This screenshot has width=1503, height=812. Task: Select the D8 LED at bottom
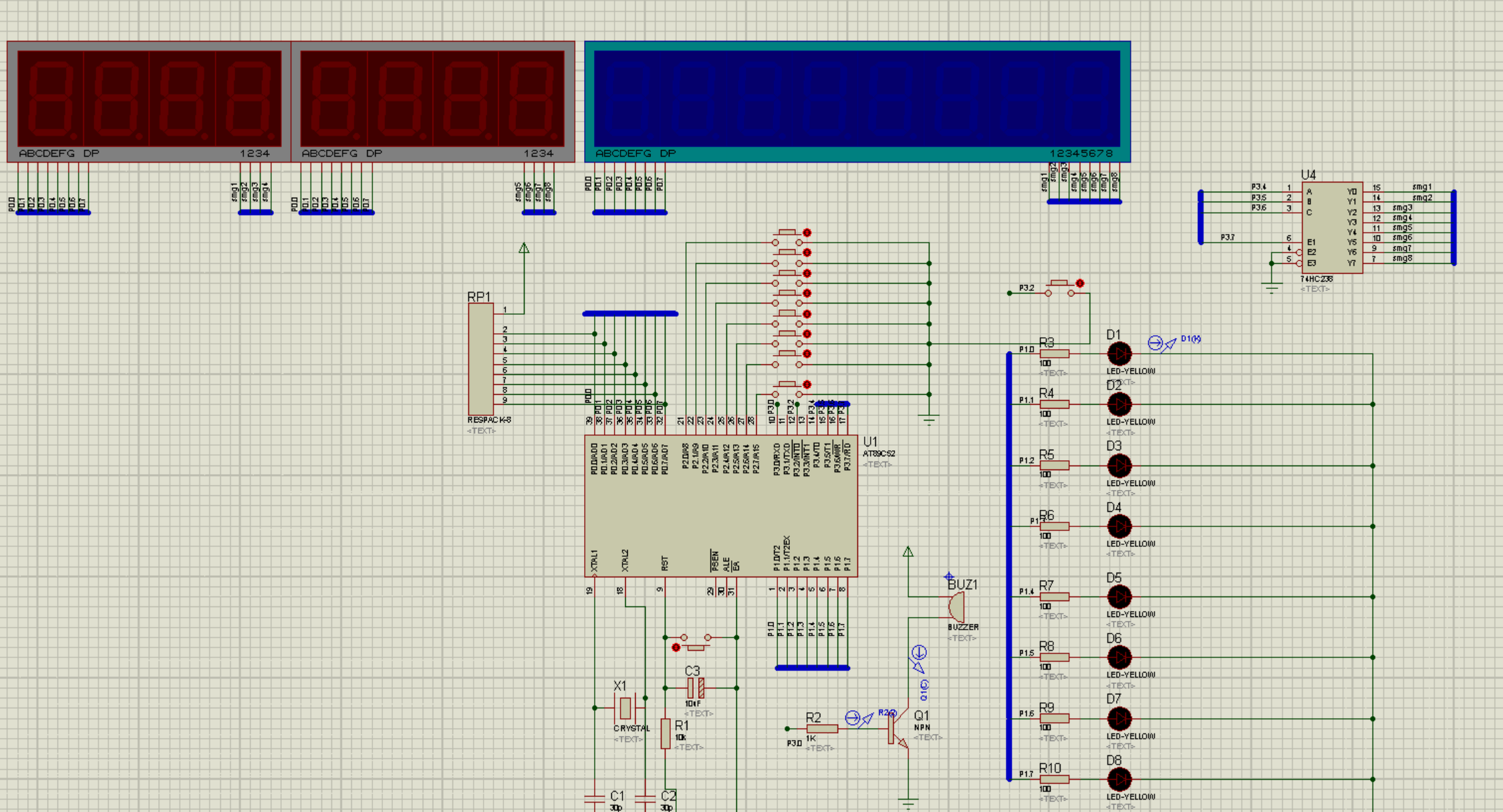(1119, 780)
